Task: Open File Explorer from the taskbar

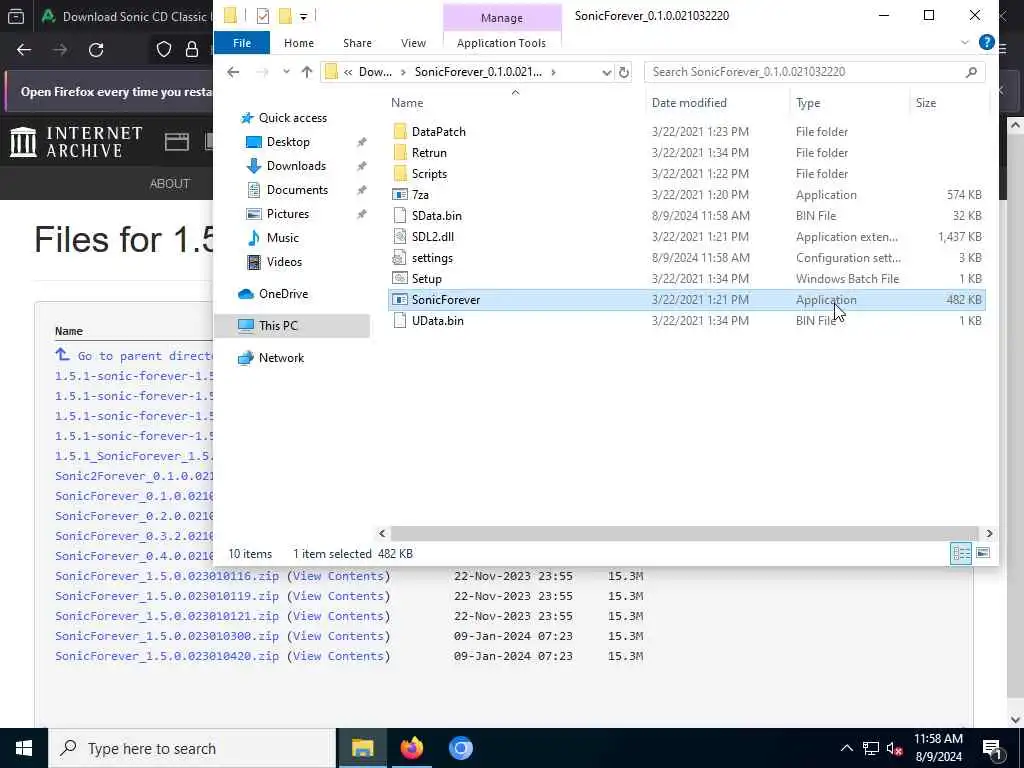Action: pyautogui.click(x=362, y=748)
